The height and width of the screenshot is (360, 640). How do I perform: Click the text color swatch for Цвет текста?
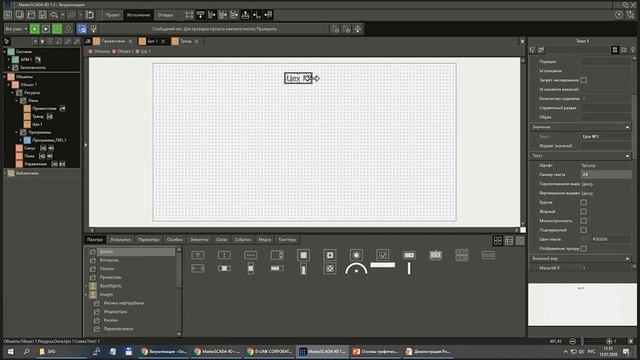coord(586,239)
